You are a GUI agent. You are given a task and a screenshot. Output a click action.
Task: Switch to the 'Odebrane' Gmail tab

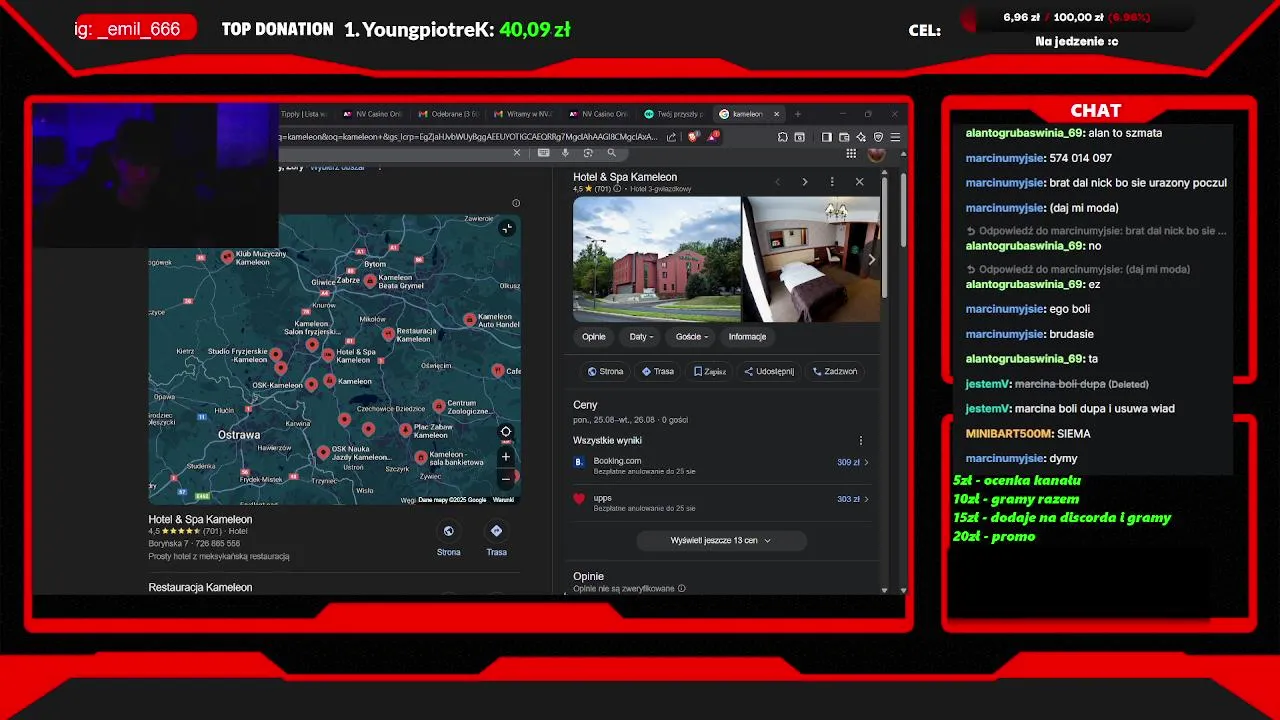[x=448, y=114]
